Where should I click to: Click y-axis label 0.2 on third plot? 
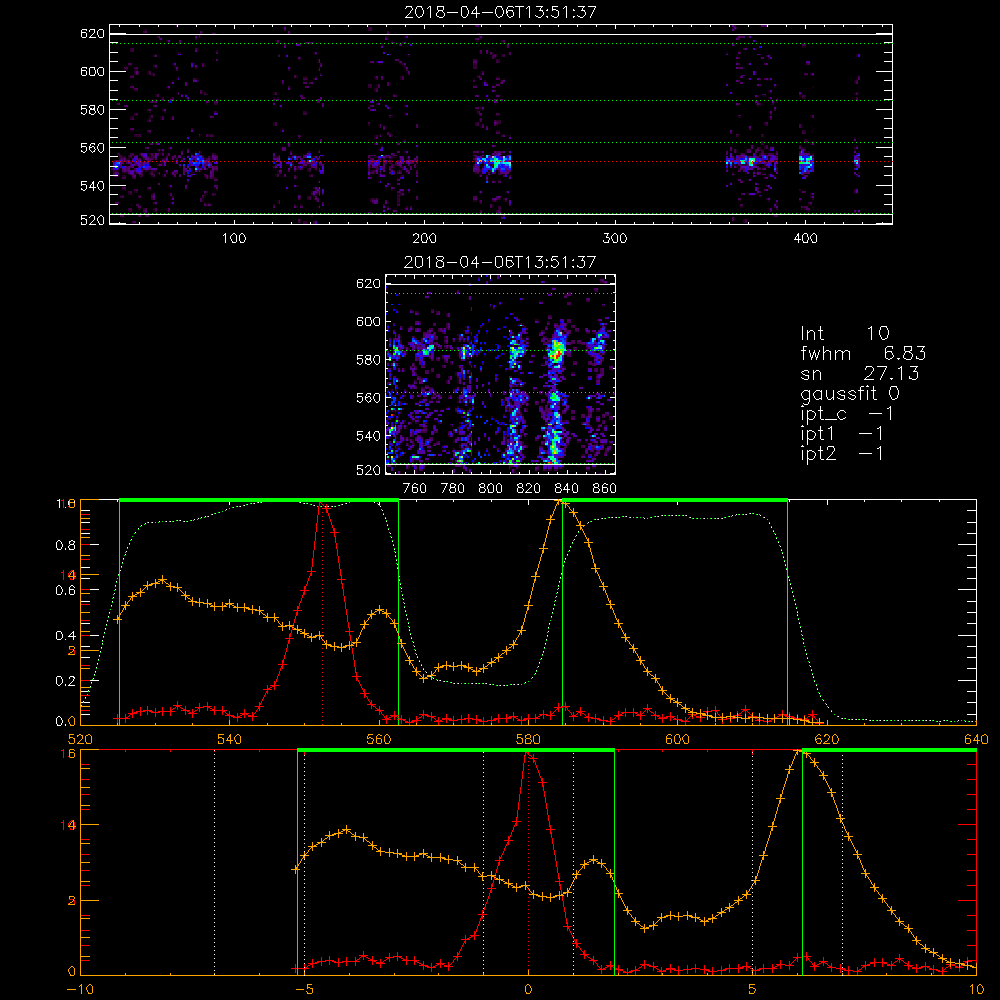click(x=66, y=680)
